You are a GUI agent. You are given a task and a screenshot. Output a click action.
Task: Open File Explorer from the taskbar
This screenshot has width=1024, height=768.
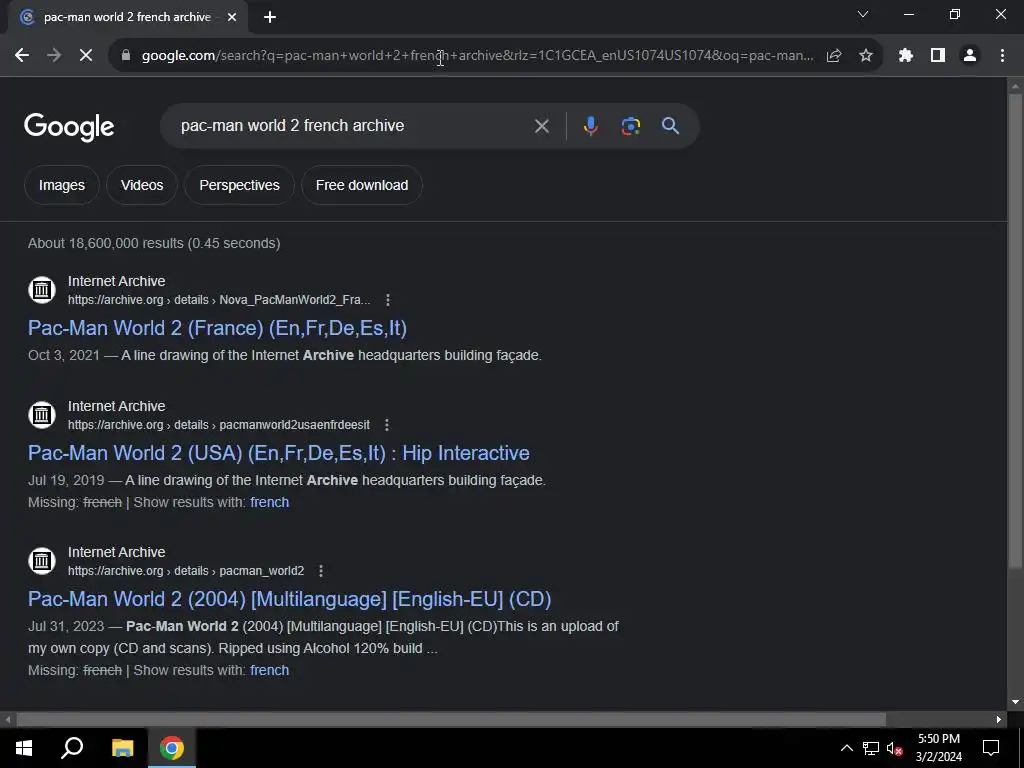tap(122, 748)
